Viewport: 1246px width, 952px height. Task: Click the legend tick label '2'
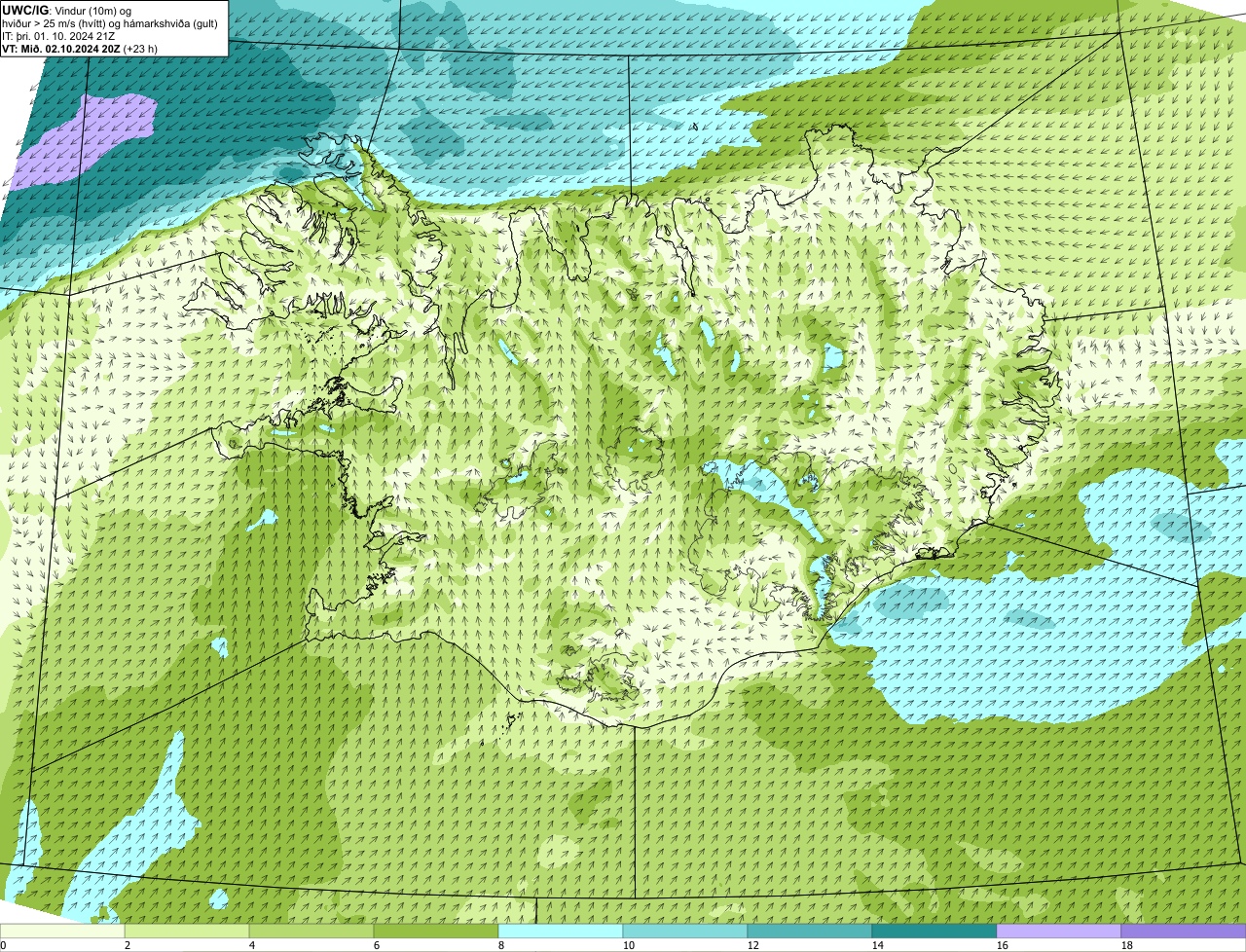pos(128,945)
